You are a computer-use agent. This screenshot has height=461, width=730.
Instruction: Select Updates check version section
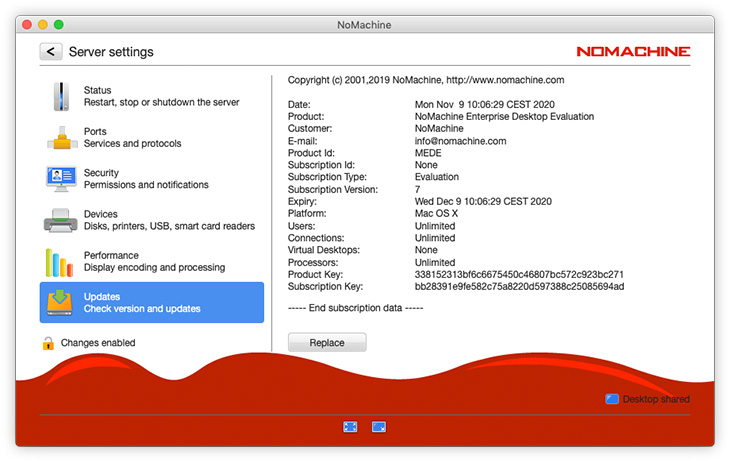coord(152,302)
